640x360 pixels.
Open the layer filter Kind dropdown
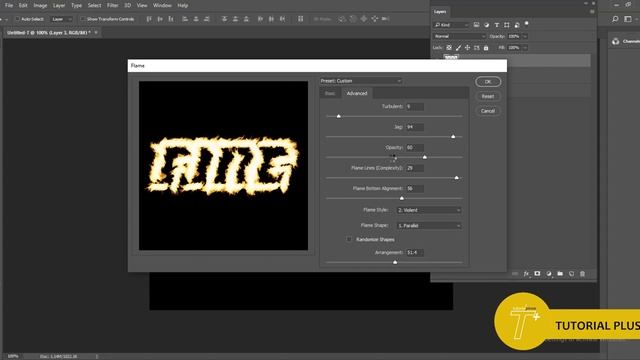451,25
